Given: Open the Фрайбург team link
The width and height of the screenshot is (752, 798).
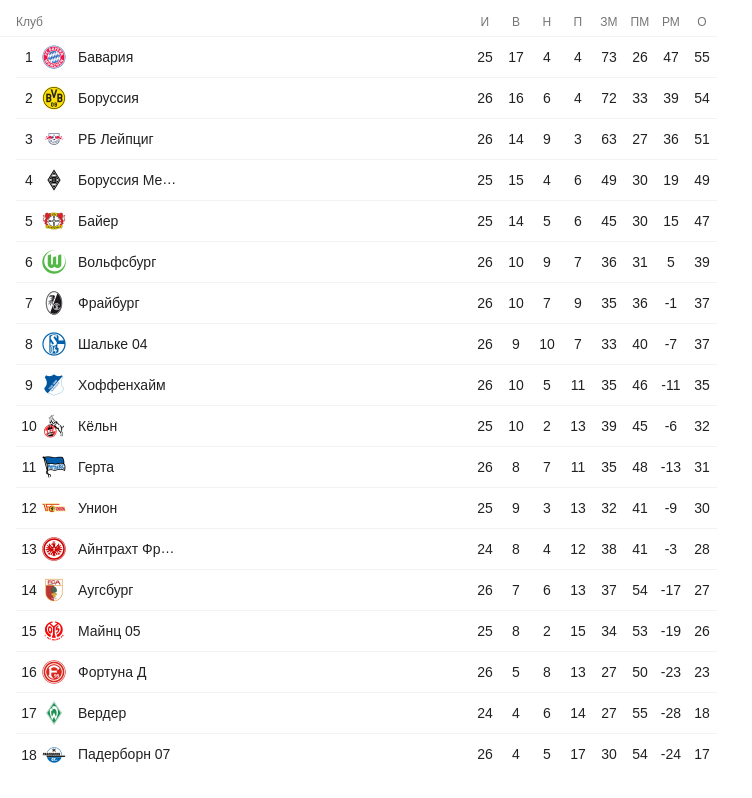Looking at the screenshot, I should click(x=109, y=303).
